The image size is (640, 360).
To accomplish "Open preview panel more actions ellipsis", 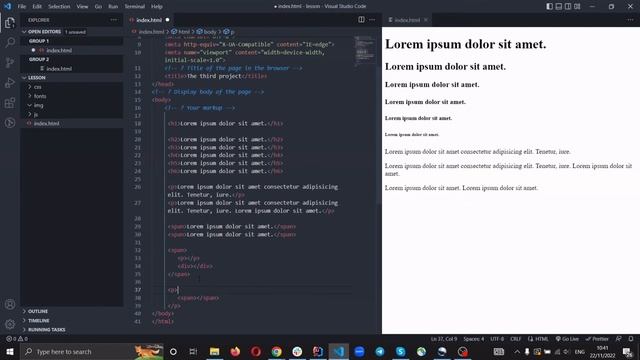I will 631,20.
